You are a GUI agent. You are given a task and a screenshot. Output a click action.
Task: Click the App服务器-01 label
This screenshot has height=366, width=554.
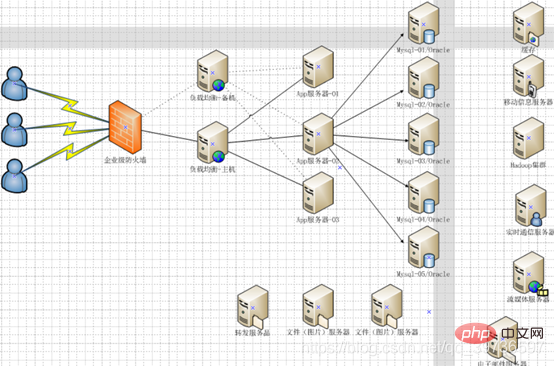pyautogui.click(x=318, y=94)
